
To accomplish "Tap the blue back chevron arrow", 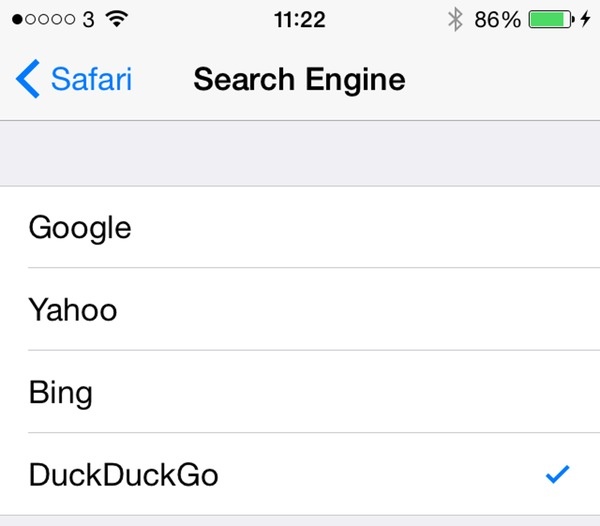I will click(x=28, y=79).
